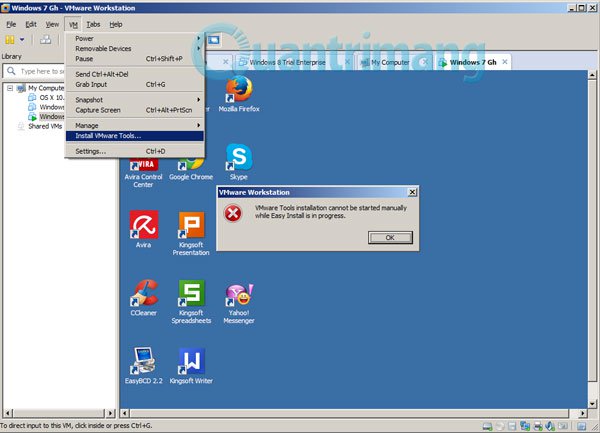Select the CCleaner desktop icon

click(144, 293)
